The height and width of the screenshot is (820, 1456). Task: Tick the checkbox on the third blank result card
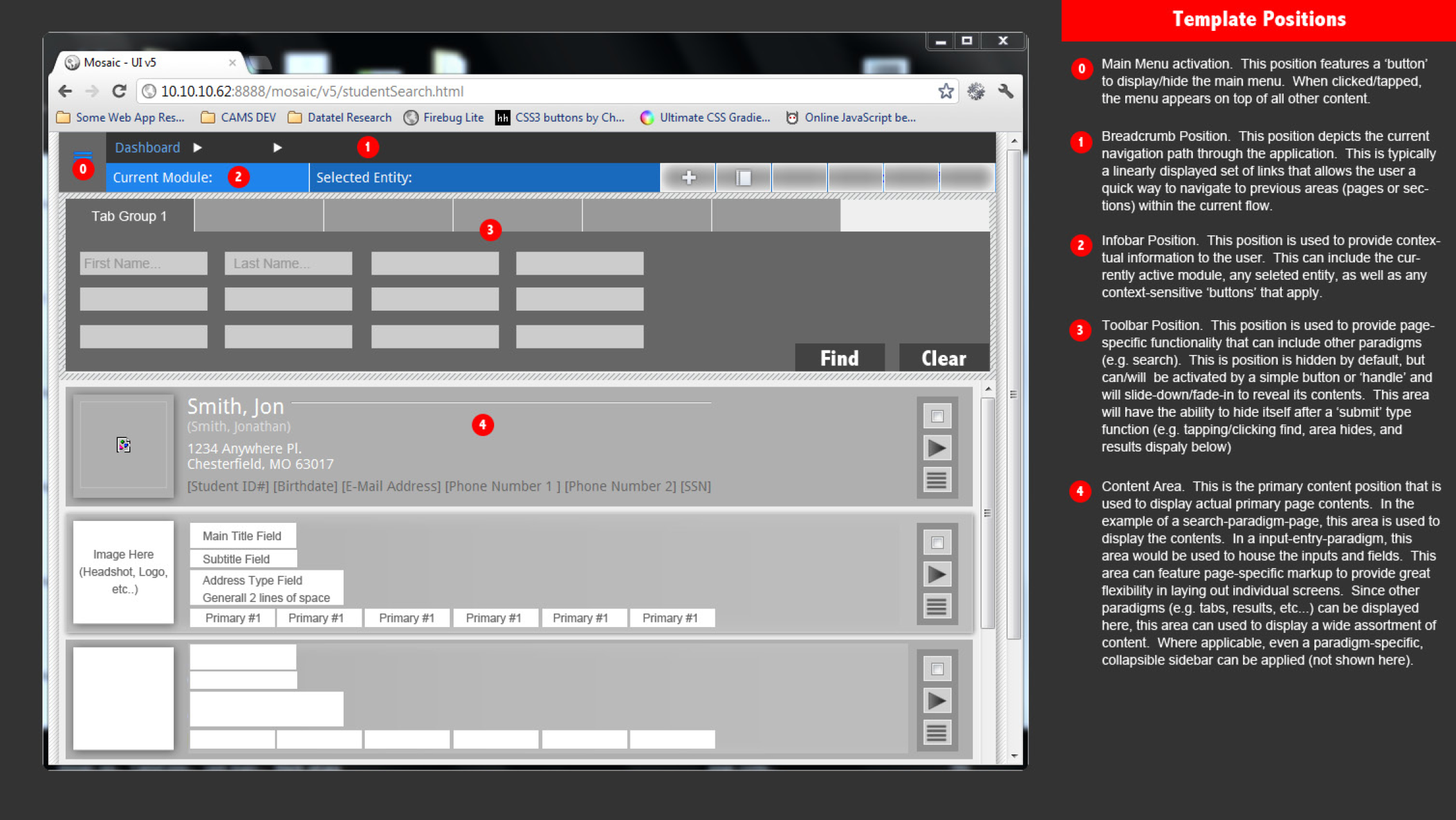tap(937, 669)
